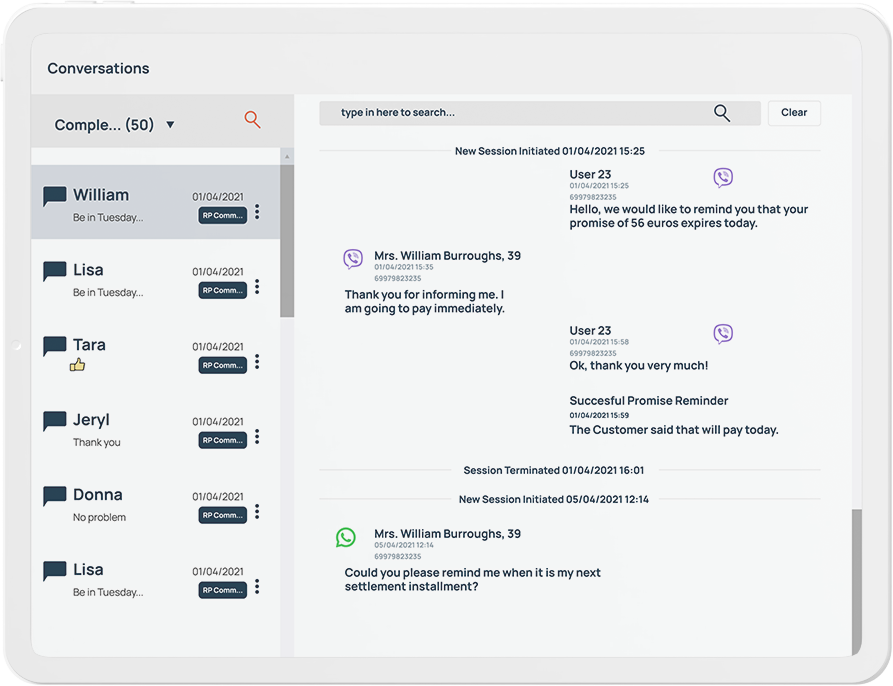Click the 'type in here to search...' field

[x=540, y=113]
